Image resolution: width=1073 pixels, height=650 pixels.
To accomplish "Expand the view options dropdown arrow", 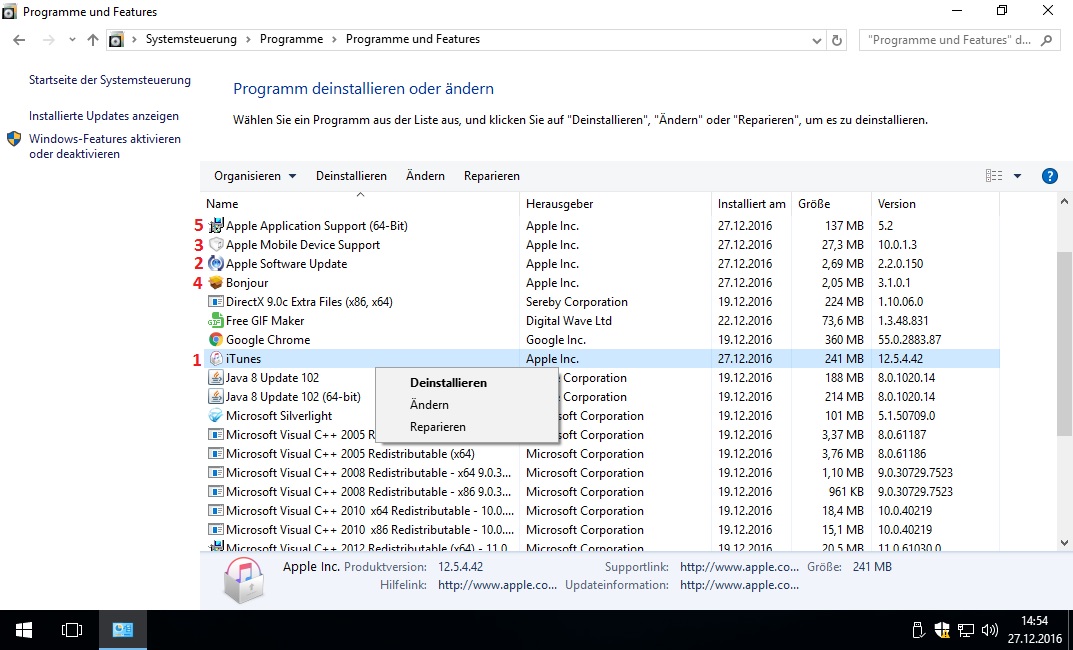I will click(x=1018, y=176).
